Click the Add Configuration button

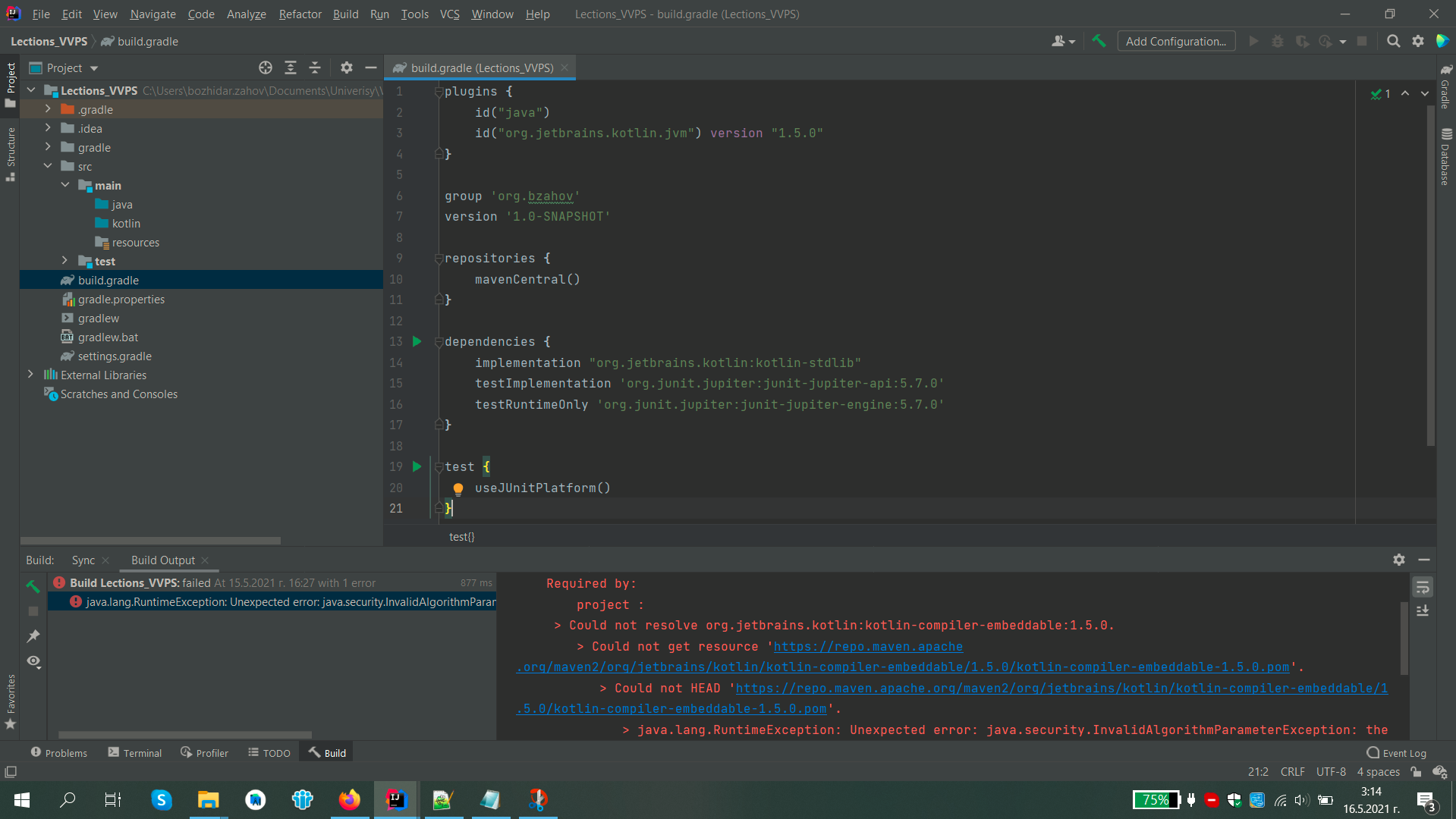coord(1175,41)
